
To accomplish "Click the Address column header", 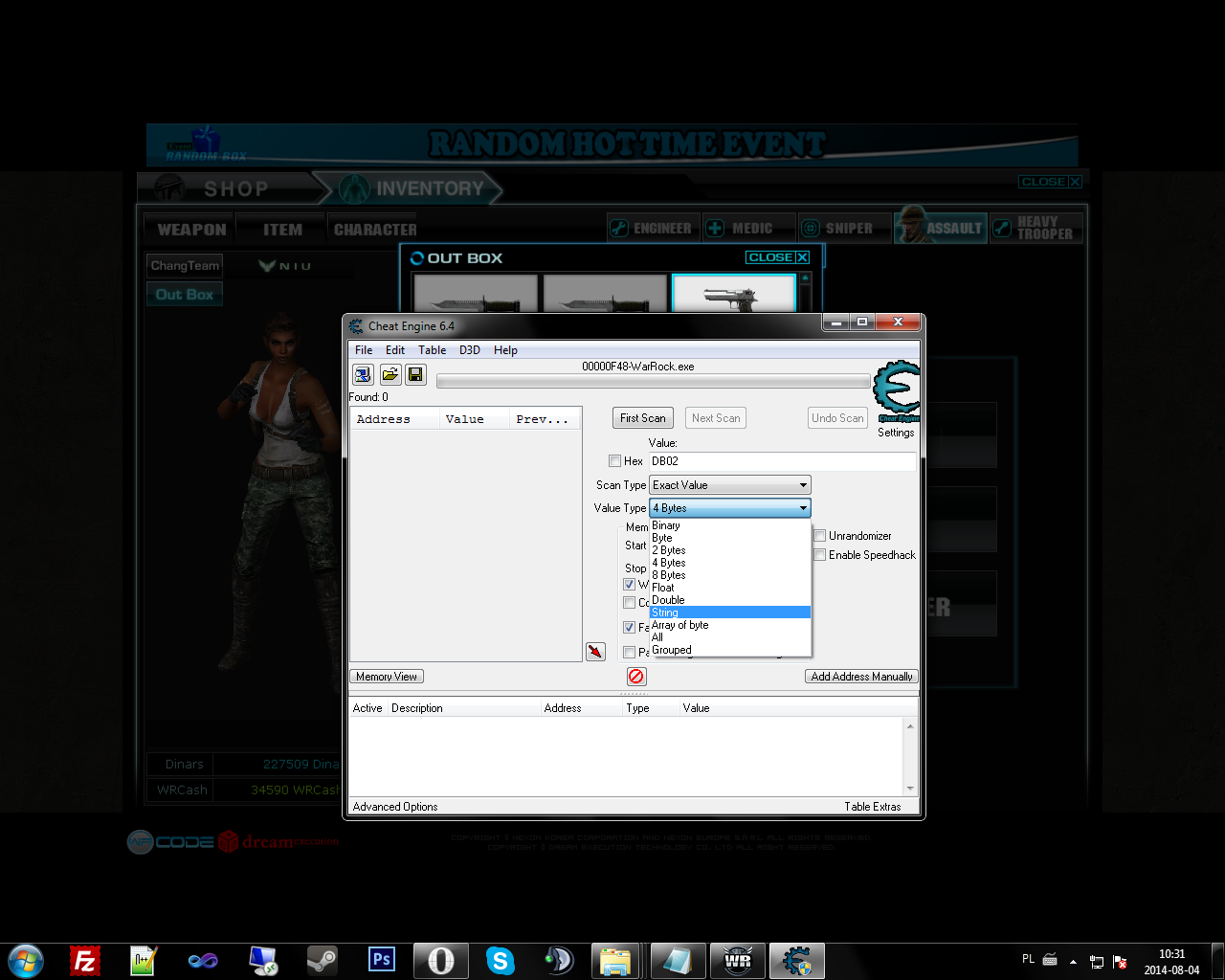I will point(394,419).
